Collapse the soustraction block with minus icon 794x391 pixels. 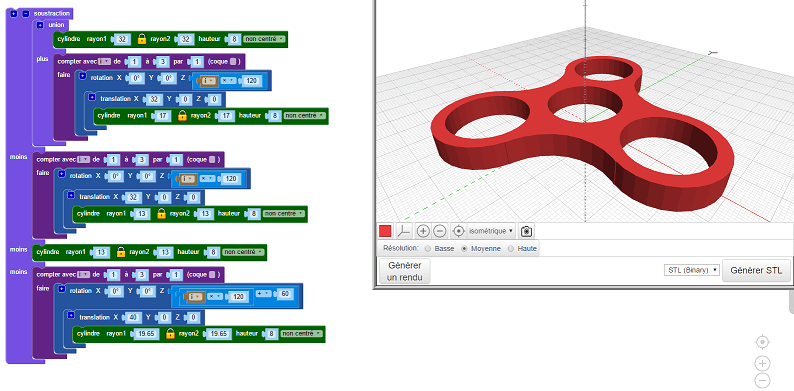click(26, 14)
